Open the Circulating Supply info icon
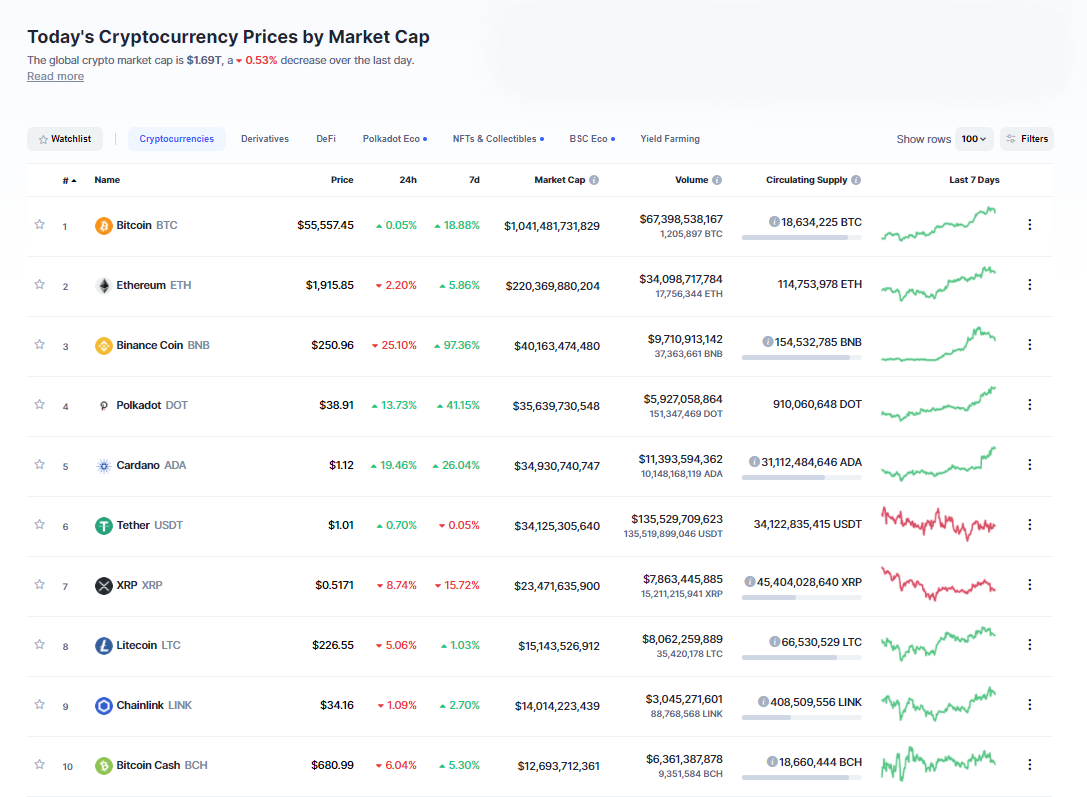This screenshot has height=797, width=1087. pos(856,180)
